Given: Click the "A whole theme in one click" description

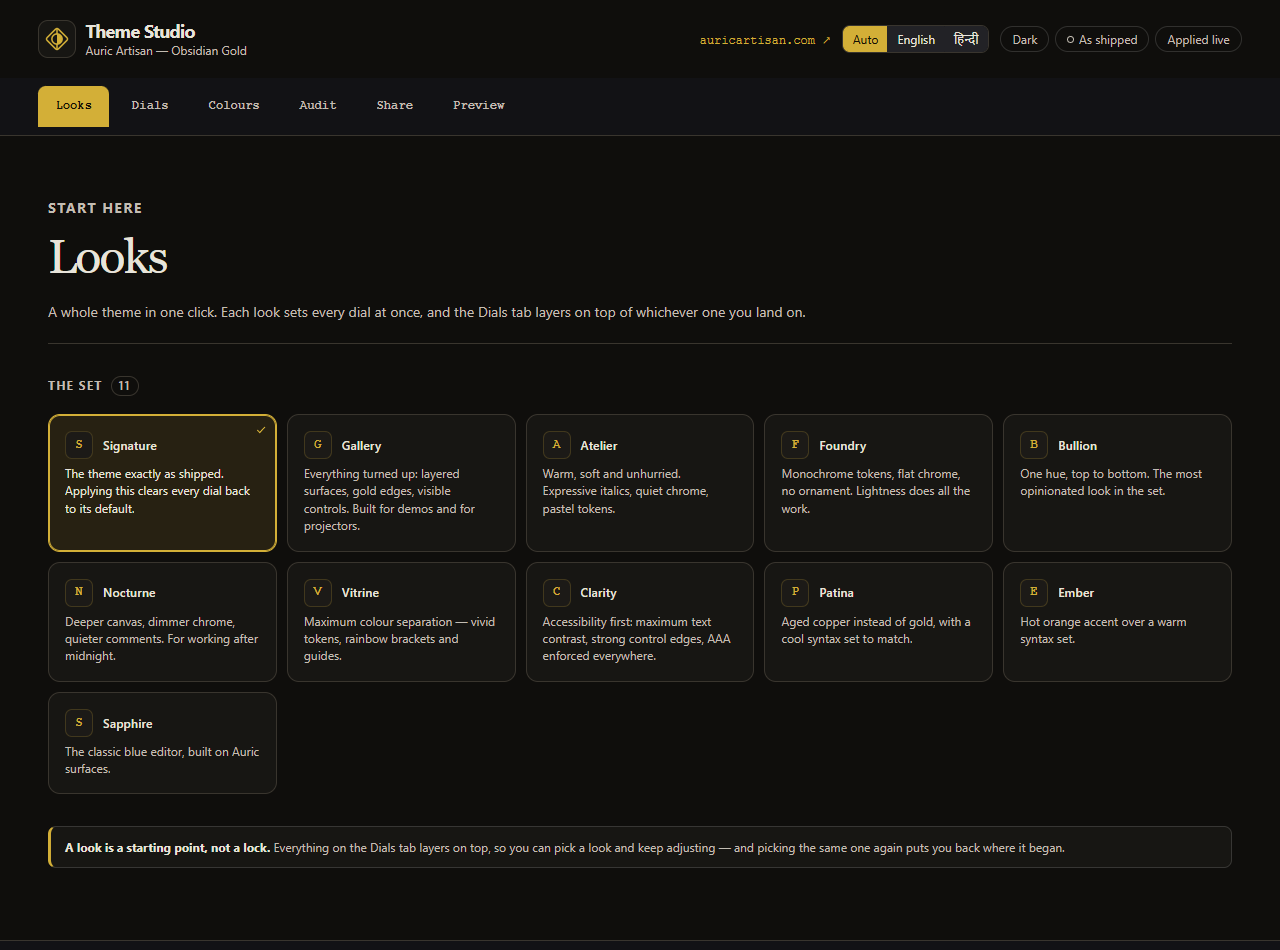Looking at the screenshot, I should (427, 312).
